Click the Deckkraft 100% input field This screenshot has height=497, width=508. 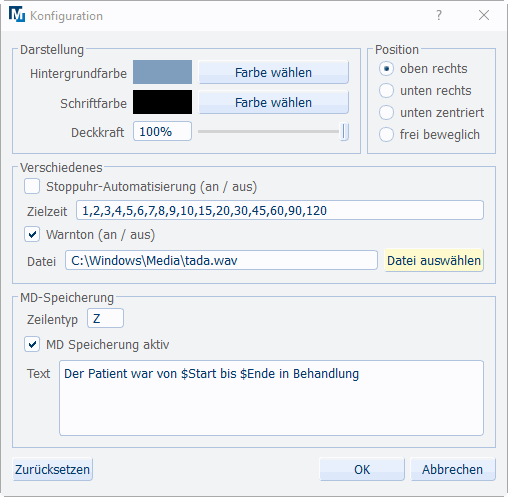click(162, 131)
